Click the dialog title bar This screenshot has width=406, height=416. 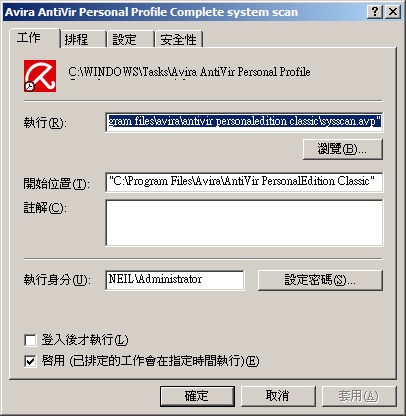185,12
